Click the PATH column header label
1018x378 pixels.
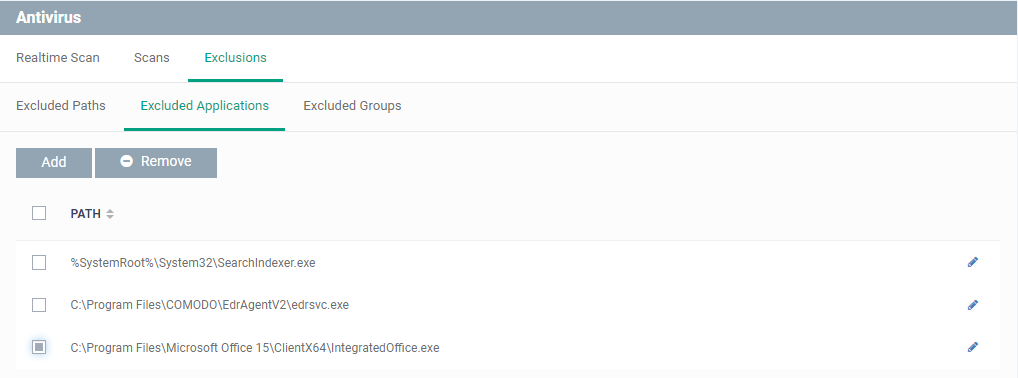86,214
